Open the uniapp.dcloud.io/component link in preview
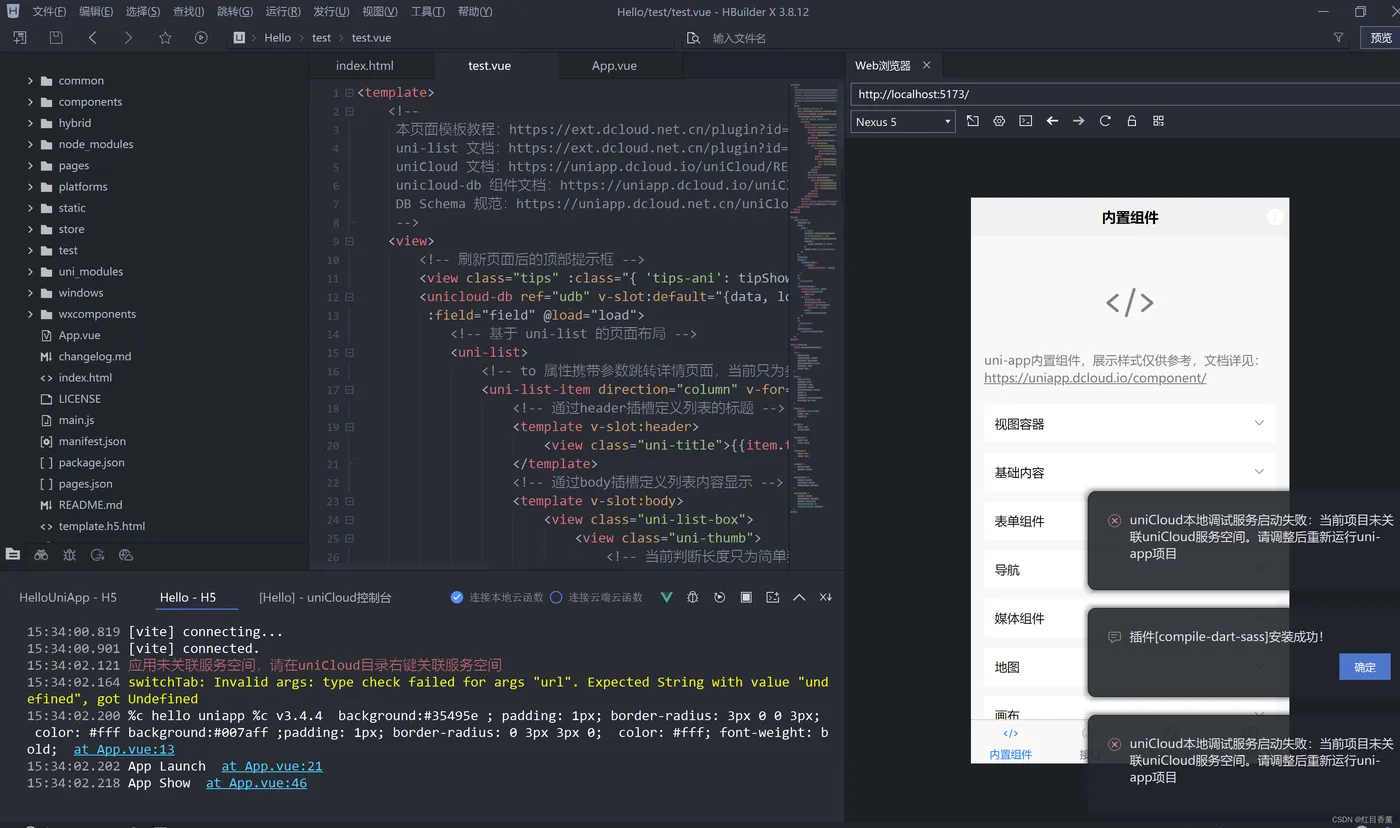 1095,378
